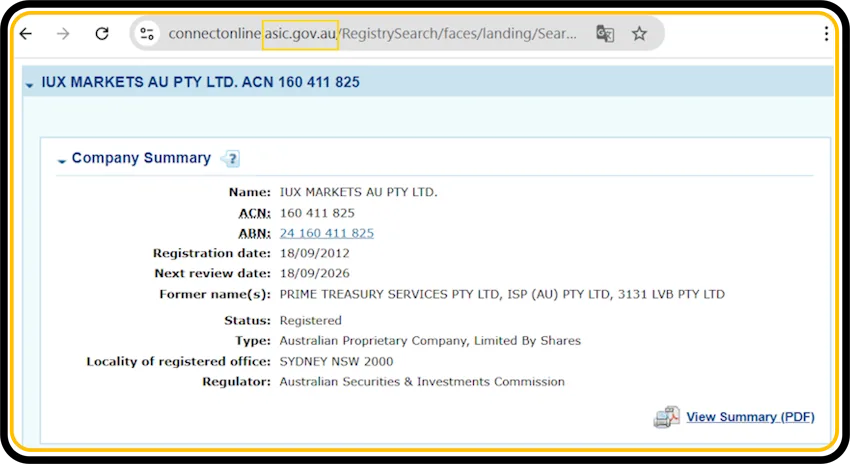
Task: Select registration date 18/09/2012
Action: click(314, 253)
